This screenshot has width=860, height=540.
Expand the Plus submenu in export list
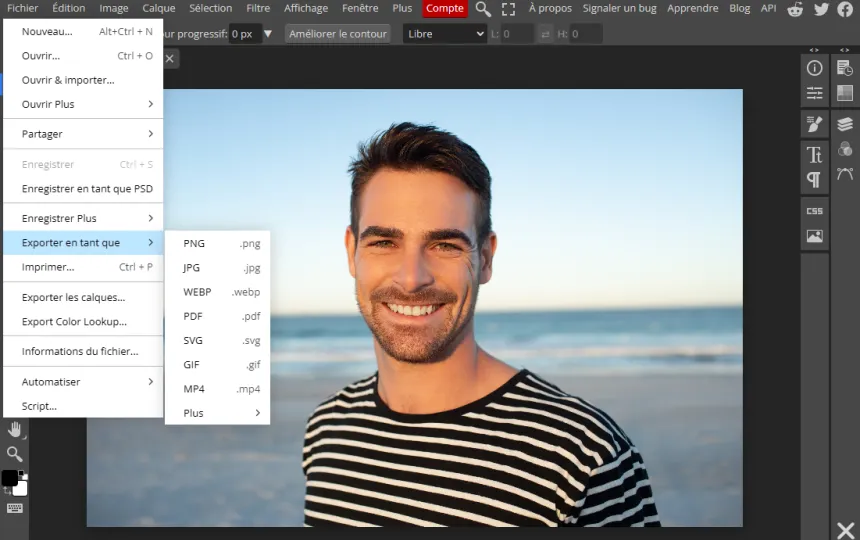click(x=217, y=413)
